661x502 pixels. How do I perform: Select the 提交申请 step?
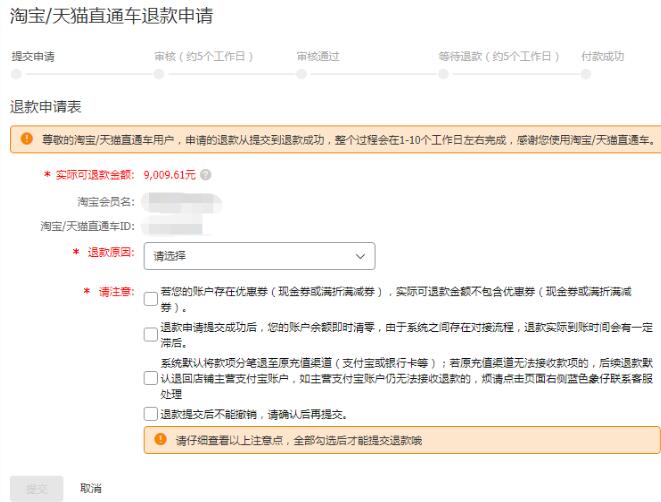pos(32,56)
